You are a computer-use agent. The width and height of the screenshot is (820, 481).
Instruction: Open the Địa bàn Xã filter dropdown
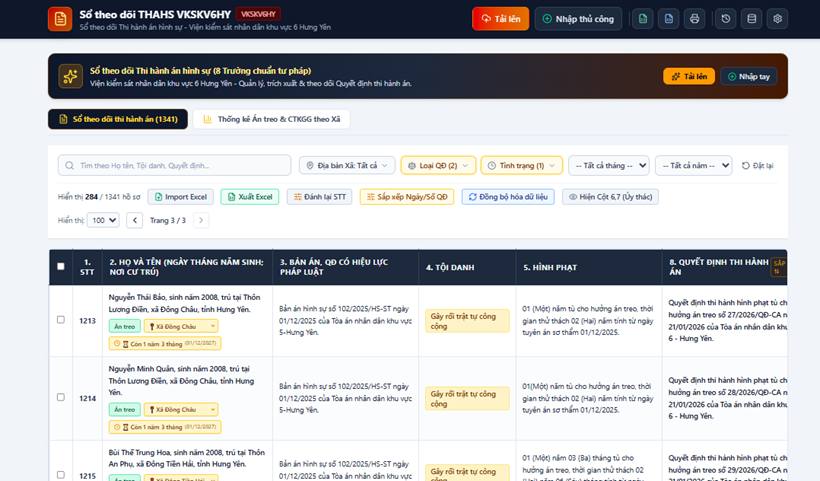(x=347, y=165)
